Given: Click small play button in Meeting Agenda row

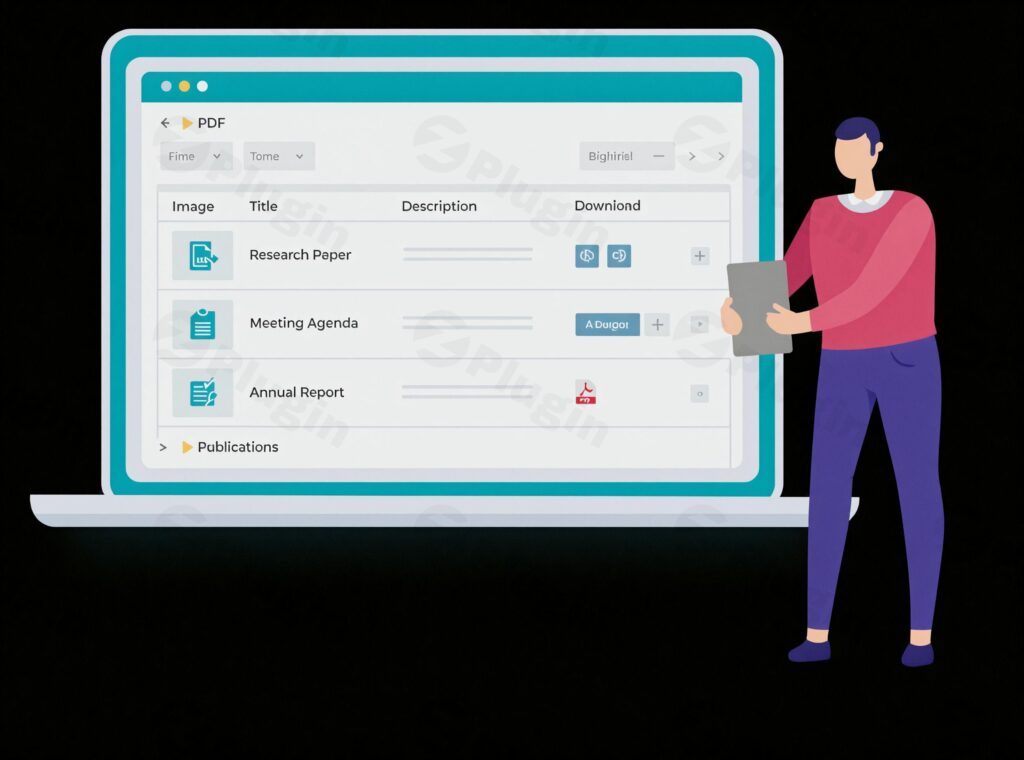Looking at the screenshot, I should click(700, 324).
